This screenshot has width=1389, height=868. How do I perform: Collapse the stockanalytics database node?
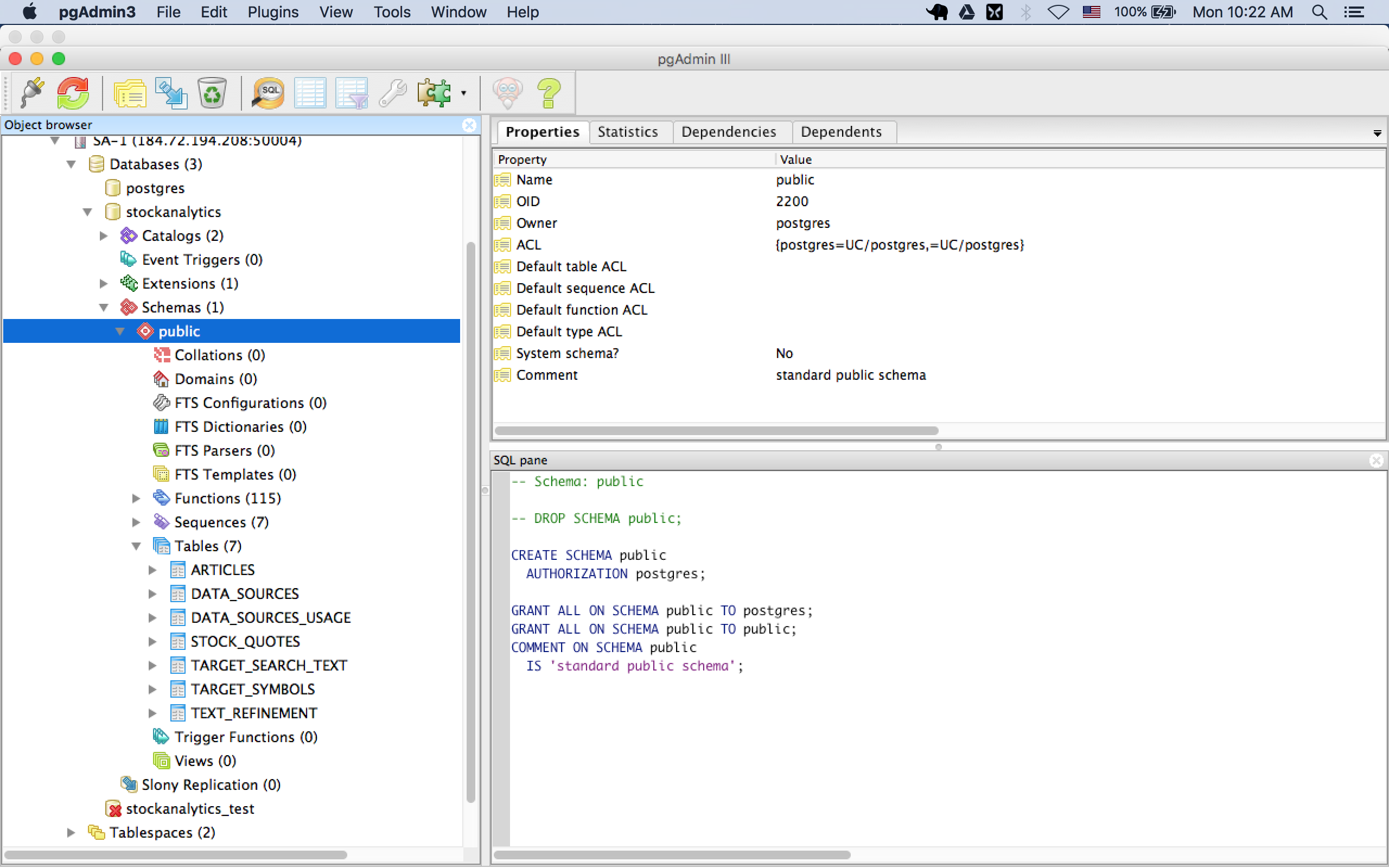87,212
